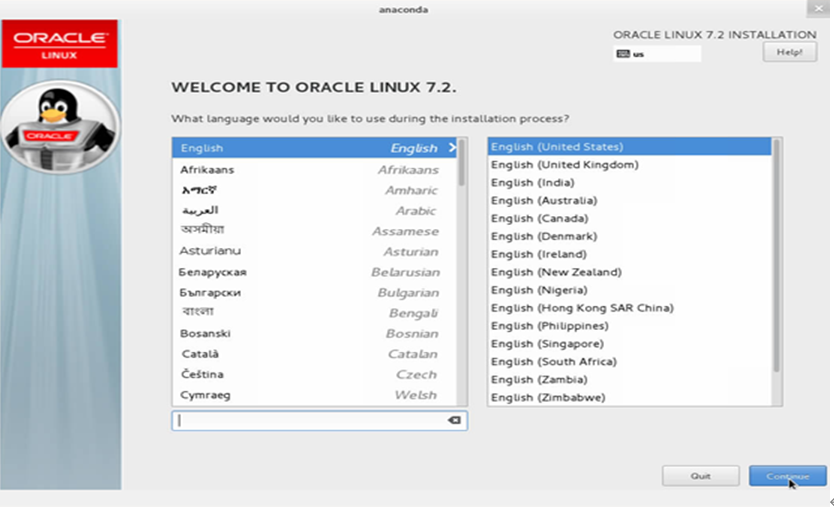Select English (Ireland) locale
Viewport: 834px width, 507px height.
coord(630,254)
